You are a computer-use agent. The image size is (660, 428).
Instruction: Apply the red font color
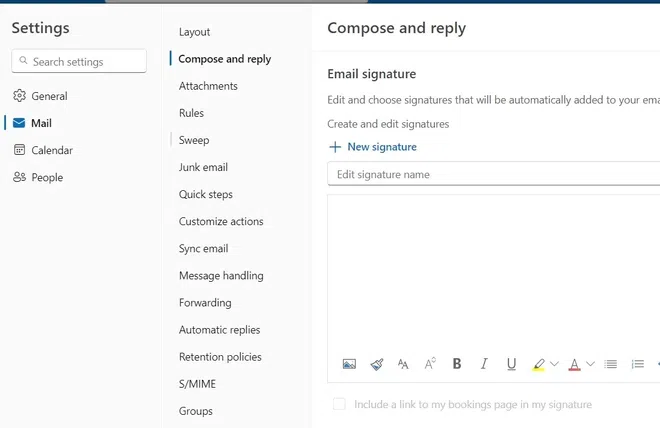574,364
